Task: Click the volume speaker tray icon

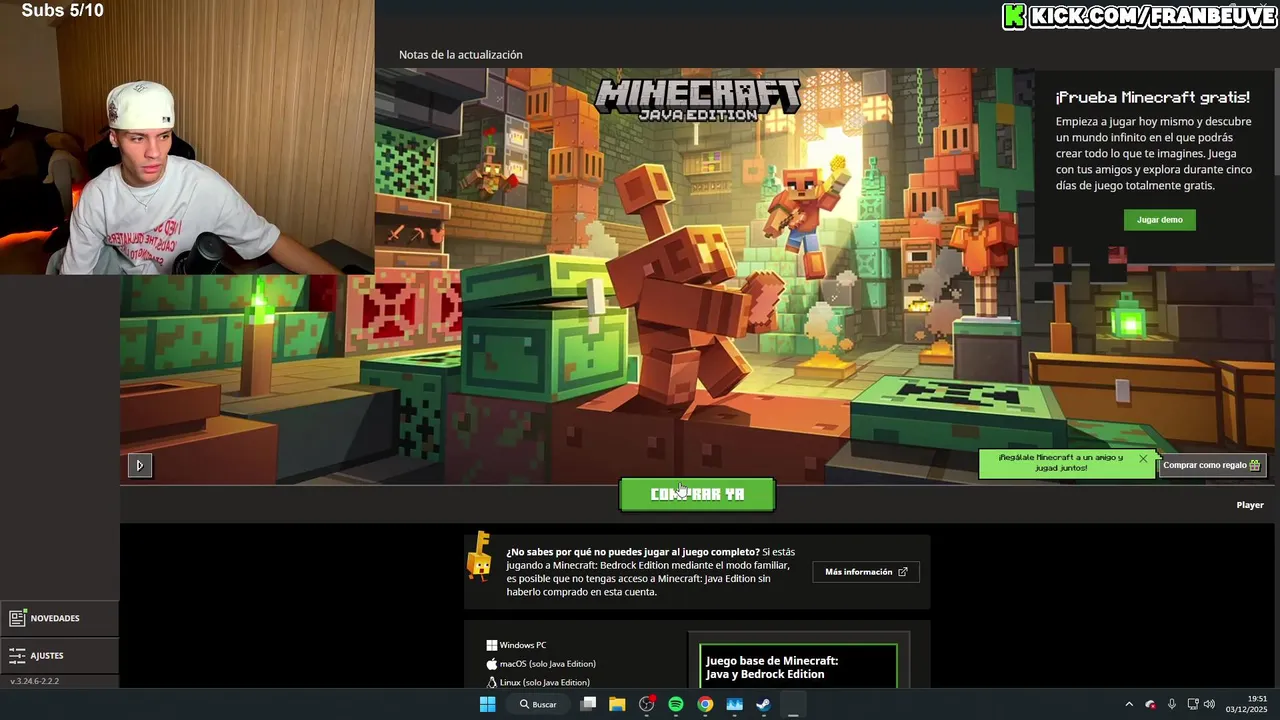Action: point(1209,704)
